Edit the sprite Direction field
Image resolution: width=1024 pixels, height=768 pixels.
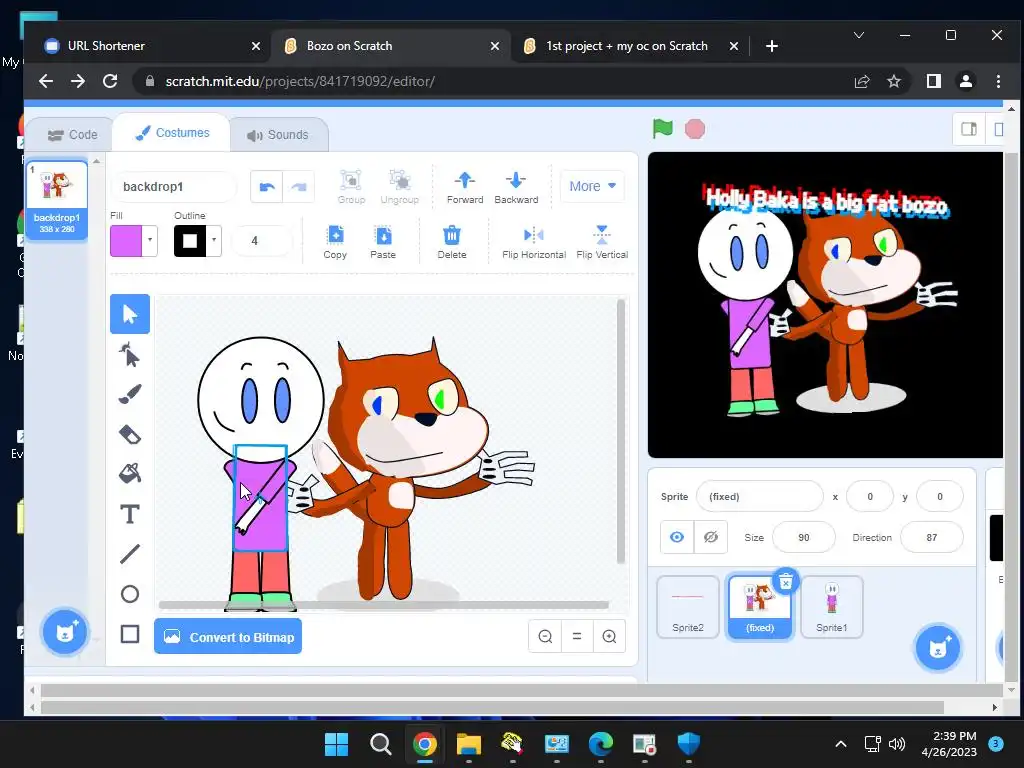931,537
